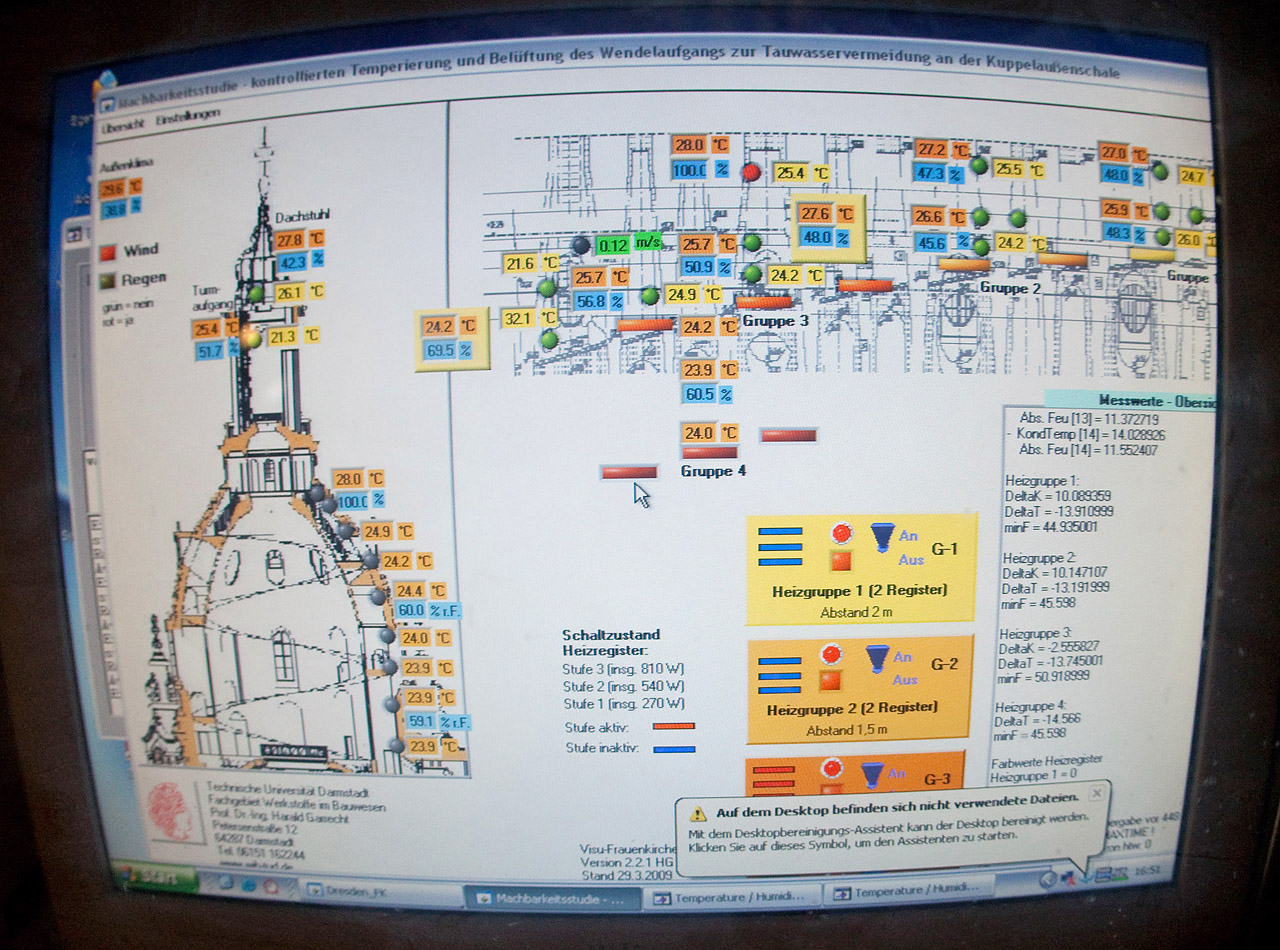Click red round lamp in Heizgruppe 2
The height and width of the screenshot is (950, 1280).
(830, 655)
